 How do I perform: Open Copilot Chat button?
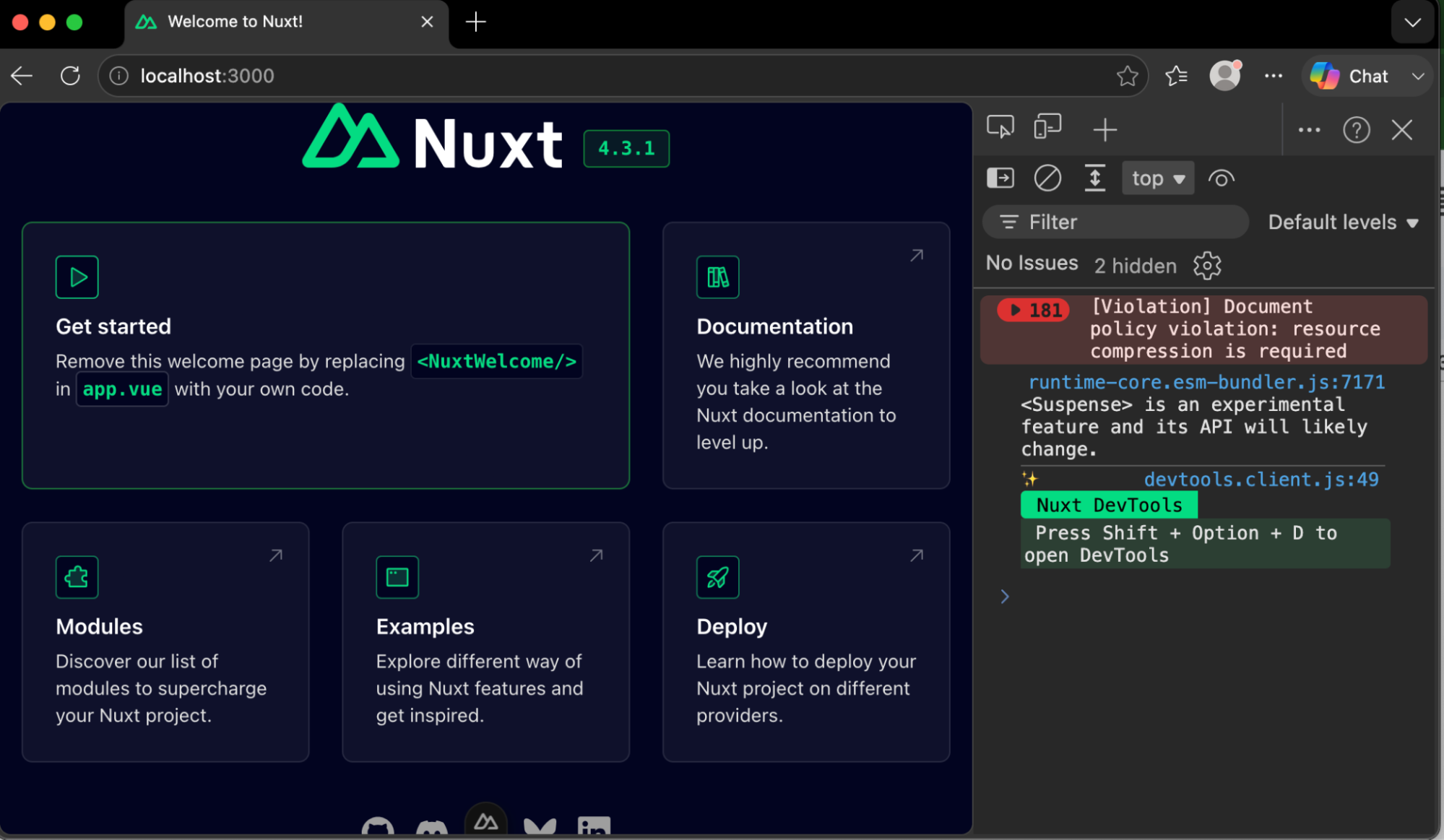[x=1349, y=76]
